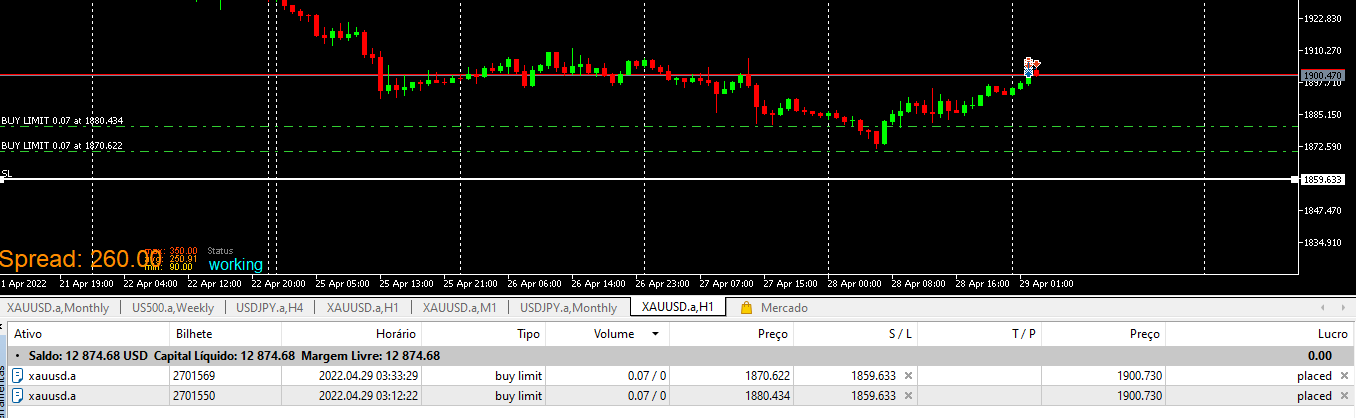
Task: Click 'buy limit' type in row 2701569
Action: [518, 376]
